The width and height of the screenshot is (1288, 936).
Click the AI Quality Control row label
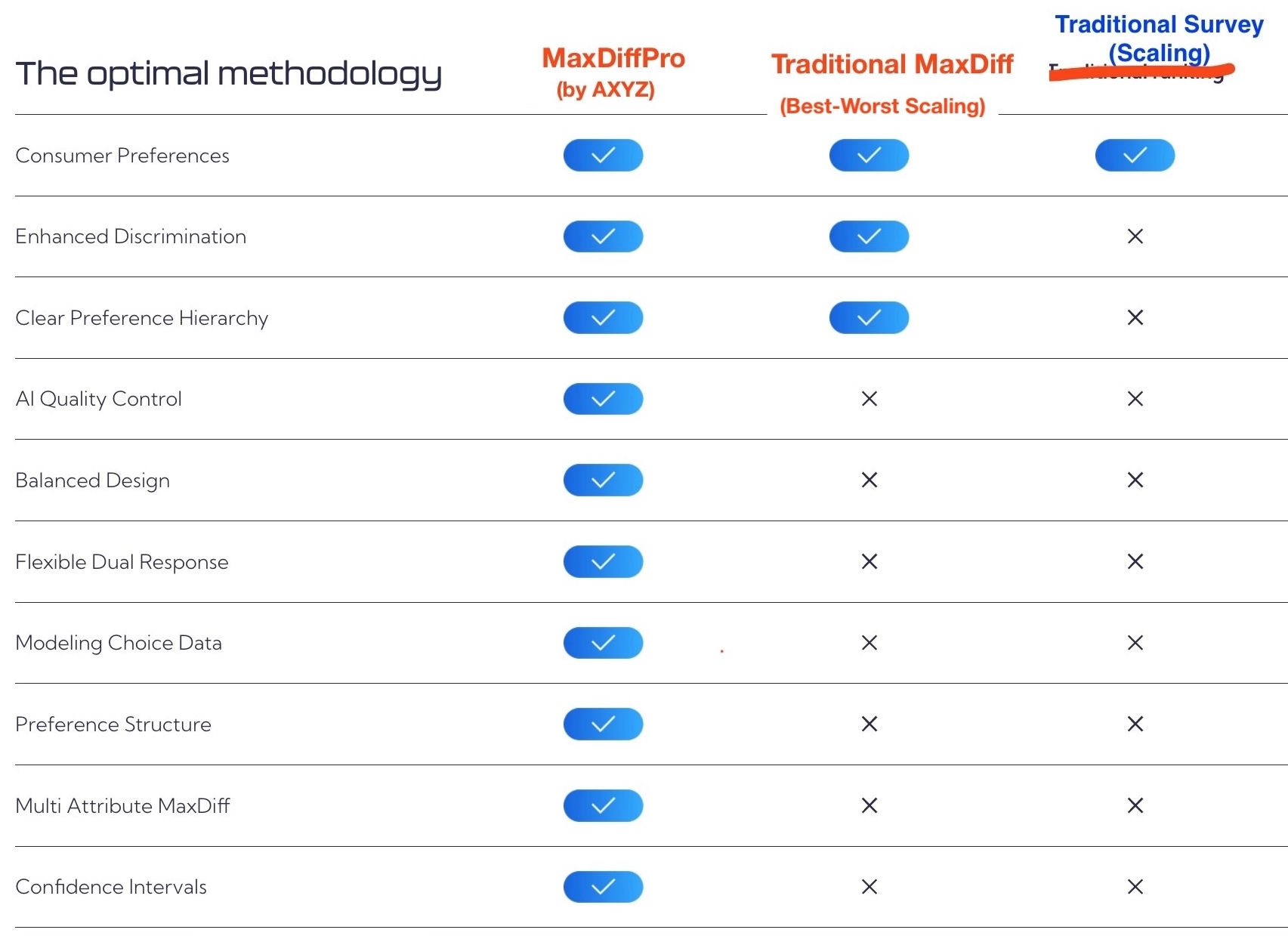(99, 399)
